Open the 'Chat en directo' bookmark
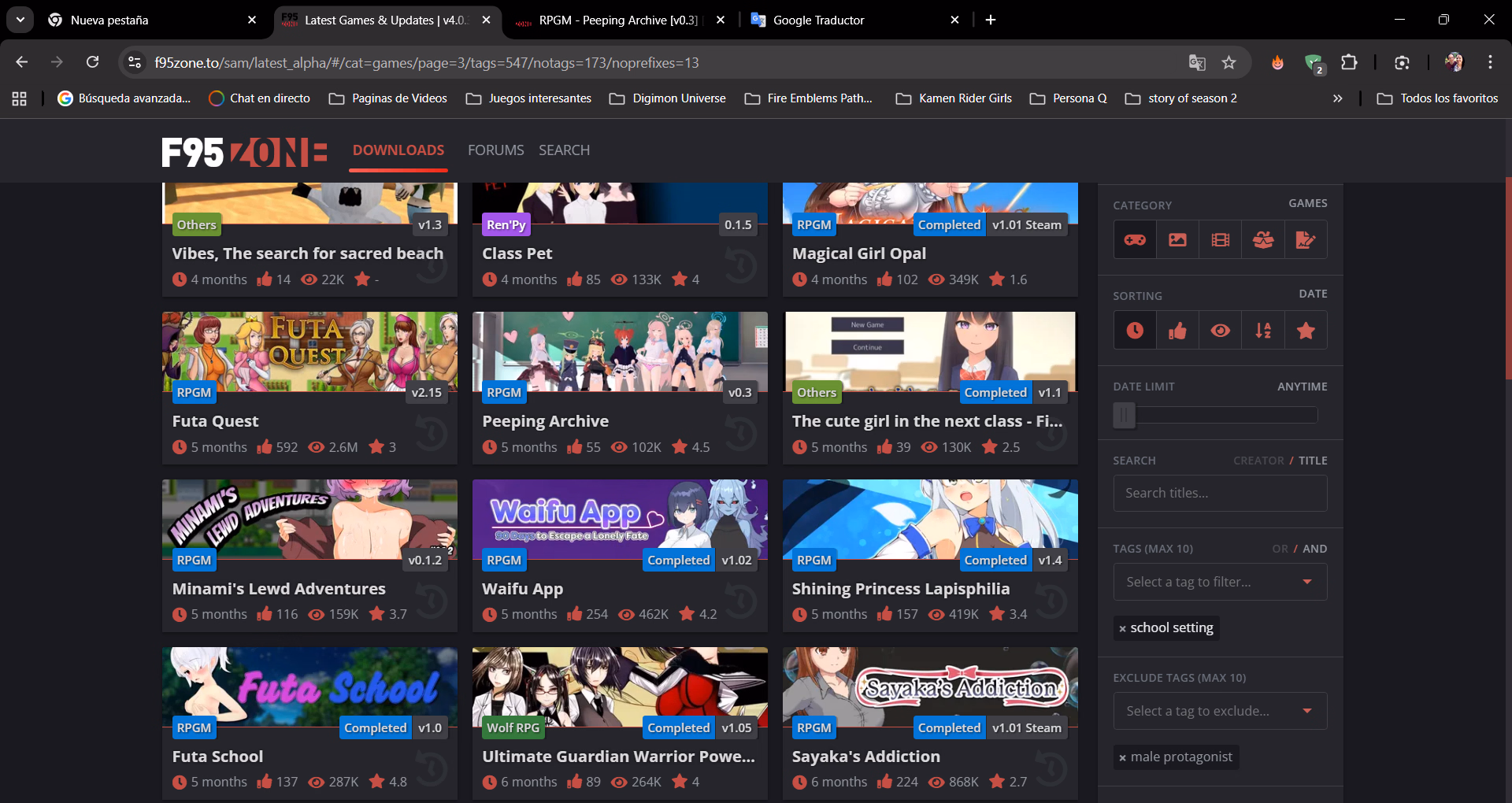The image size is (1512, 803). [x=259, y=98]
